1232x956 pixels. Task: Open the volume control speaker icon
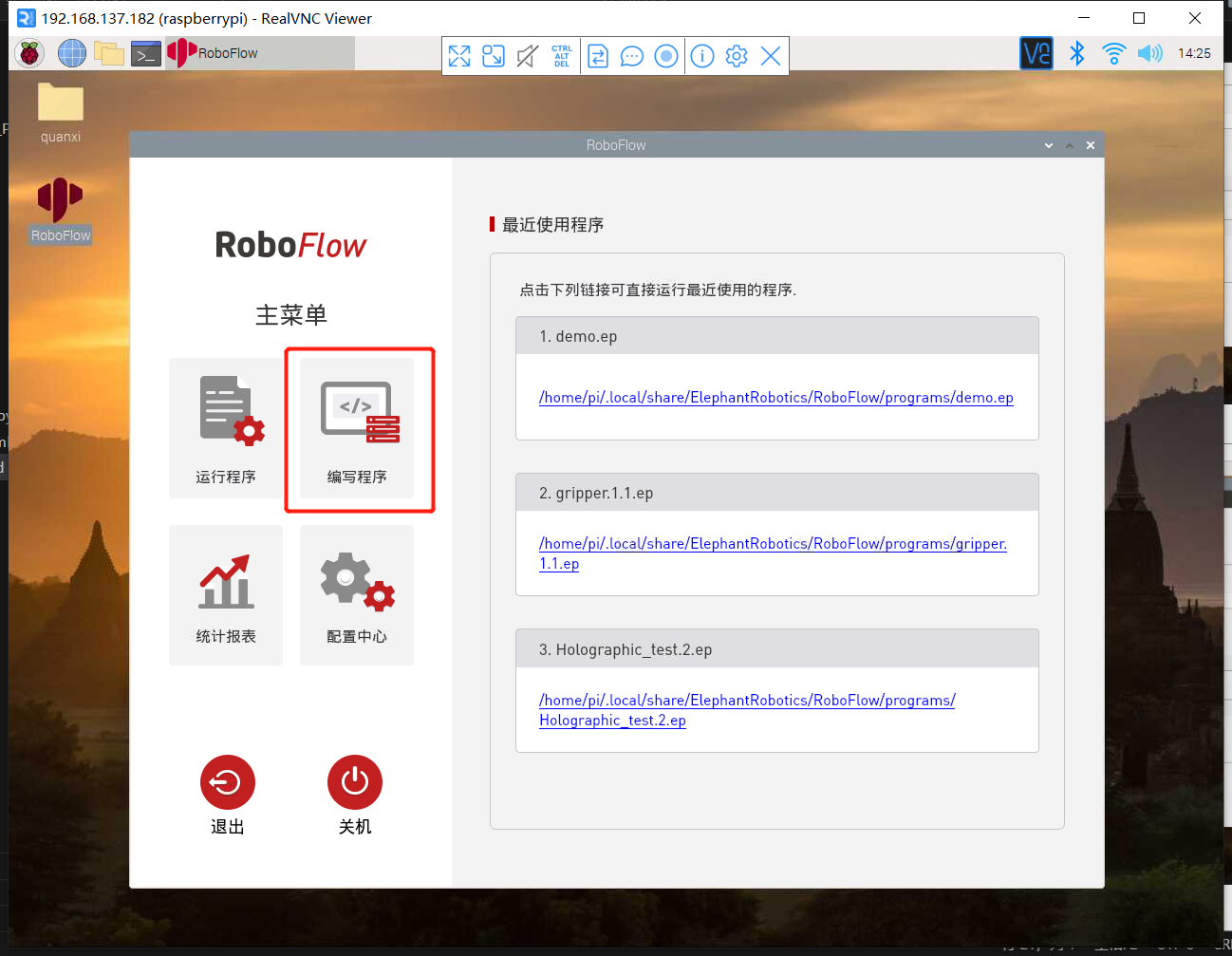pos(1149,53)
